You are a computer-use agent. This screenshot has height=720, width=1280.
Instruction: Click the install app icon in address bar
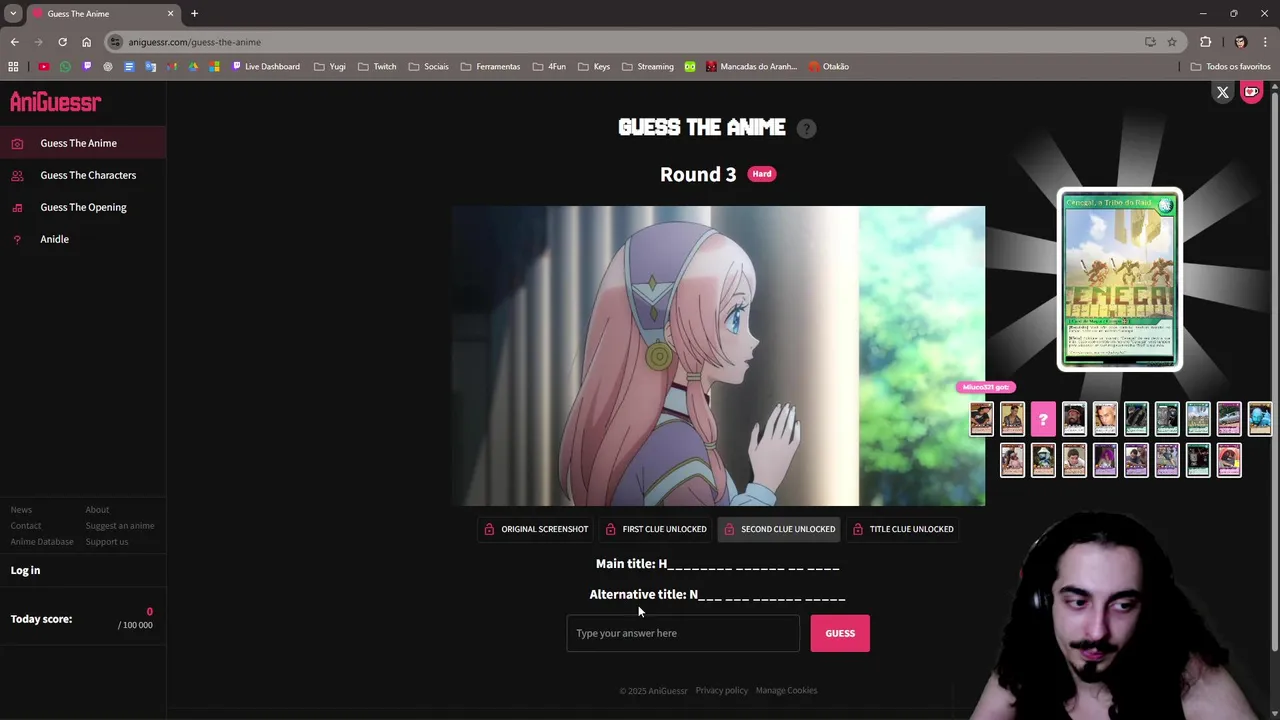click(1150, 42)
